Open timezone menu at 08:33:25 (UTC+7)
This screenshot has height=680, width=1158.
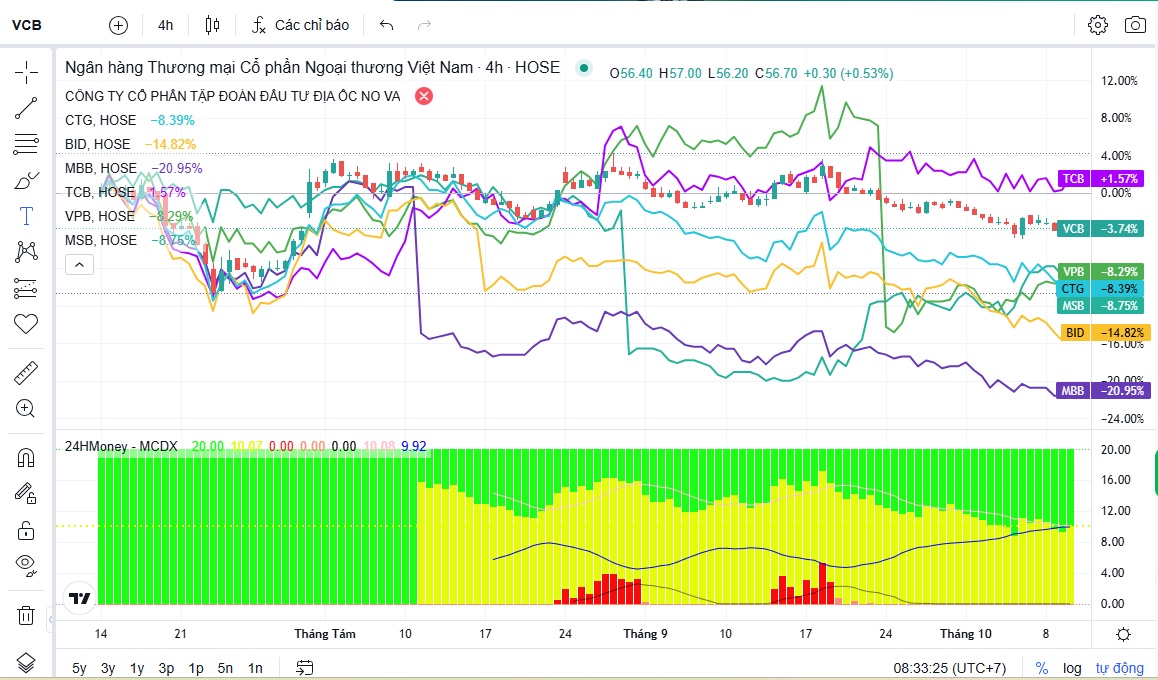click(950, 668)
